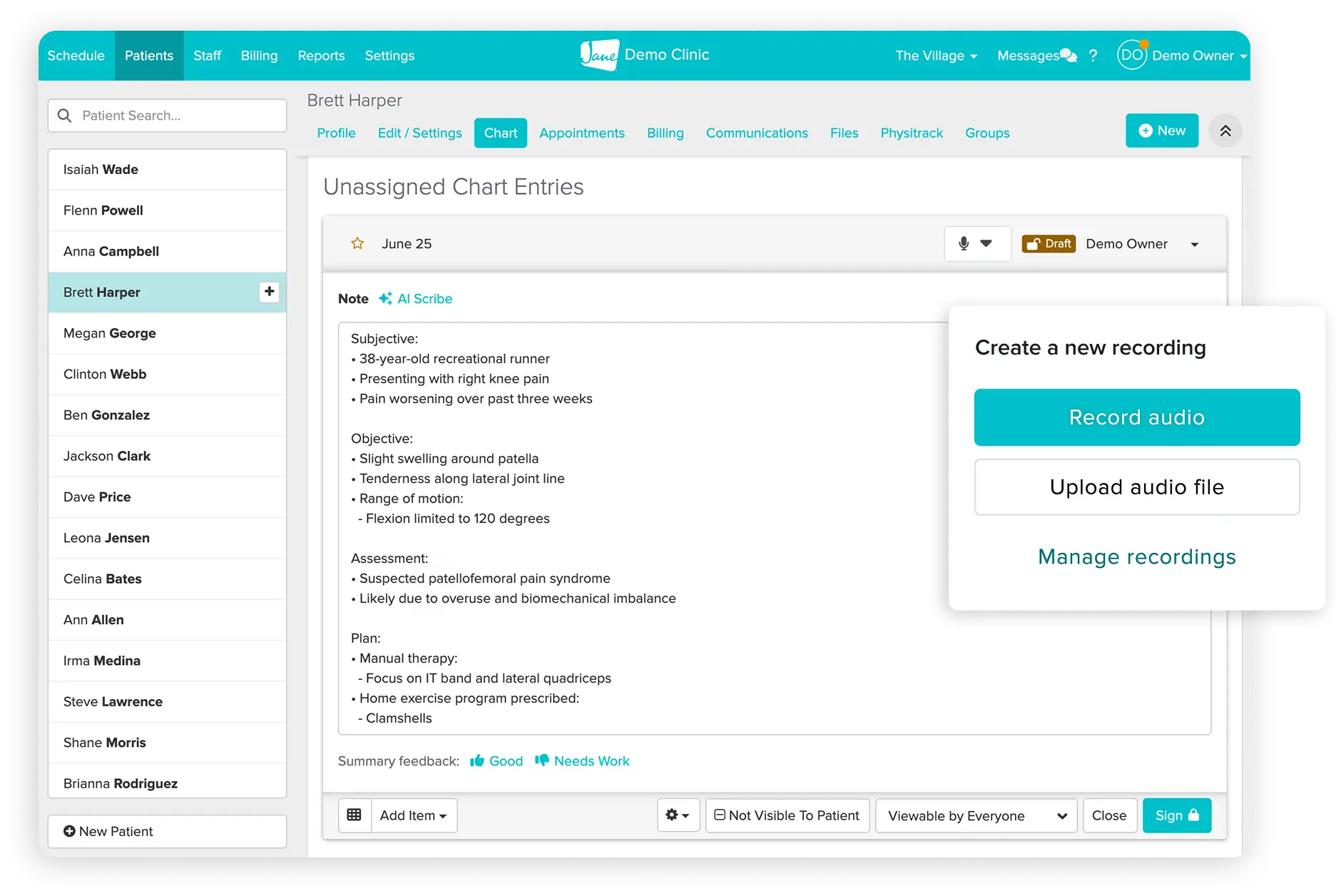Mark summary as Needs Work
This screenshot has height=896, width=1341.
(x=582, y=760)
